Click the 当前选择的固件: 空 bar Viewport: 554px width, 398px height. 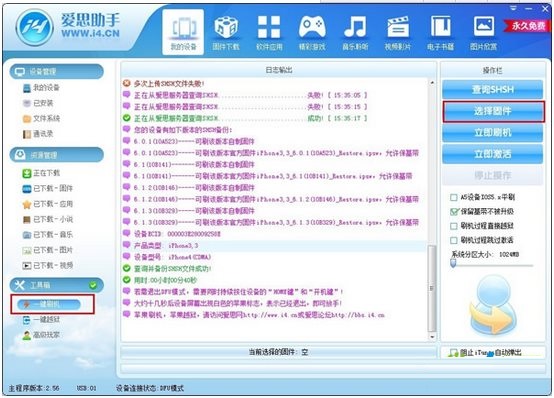coord(278,352)
